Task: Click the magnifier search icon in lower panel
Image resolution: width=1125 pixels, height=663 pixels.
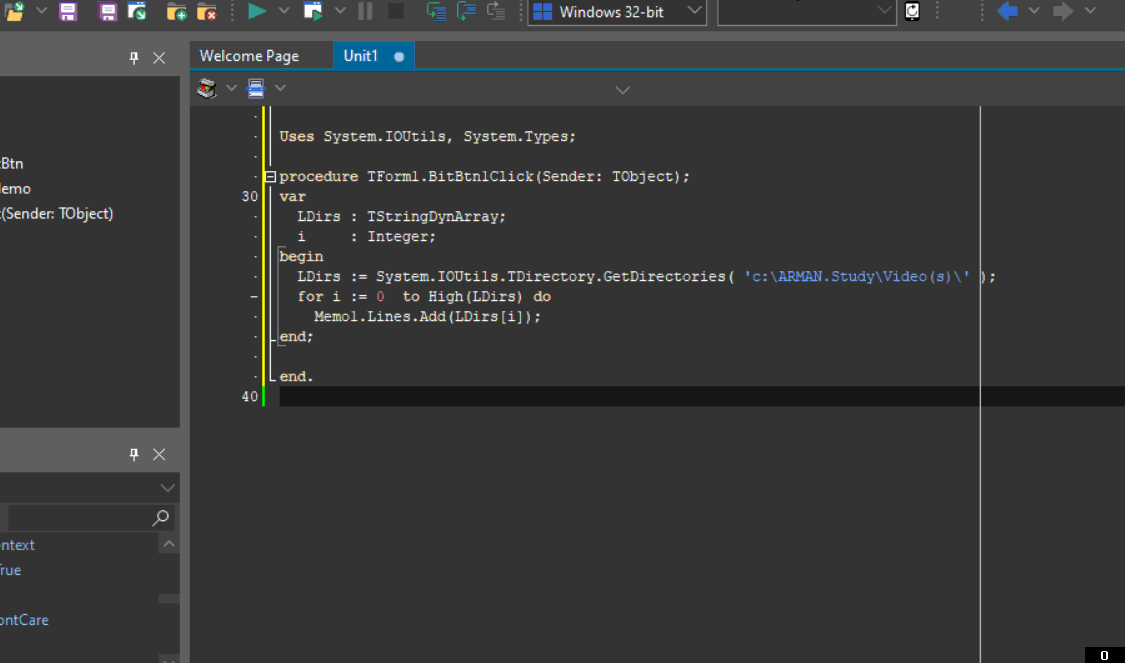Action: pos(161,517)
